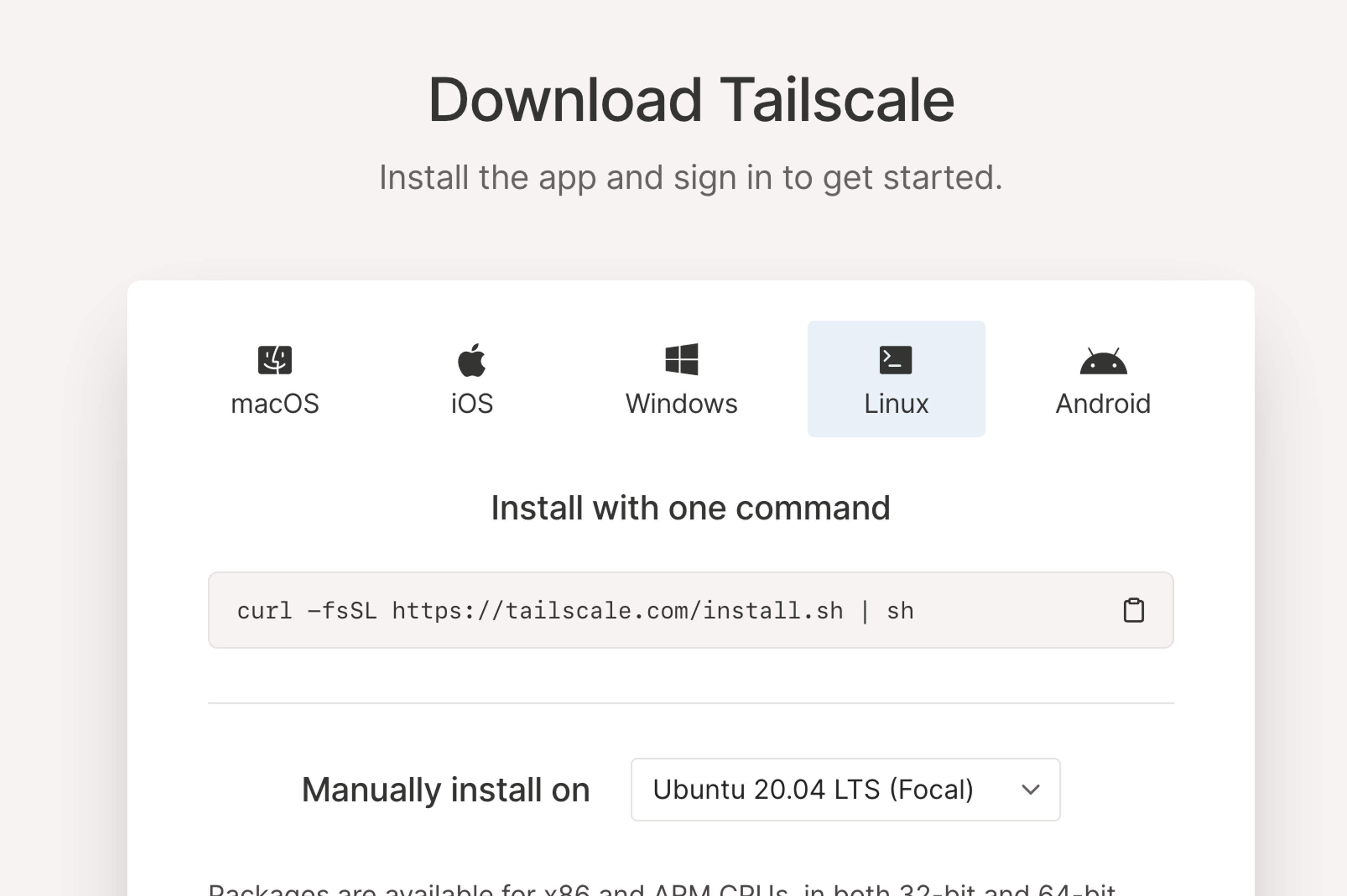Viewport: 1347px width, 896px height.
Task: Click the packages availability paragraph text
Action: pyautogui.click(x=662, y=890)
